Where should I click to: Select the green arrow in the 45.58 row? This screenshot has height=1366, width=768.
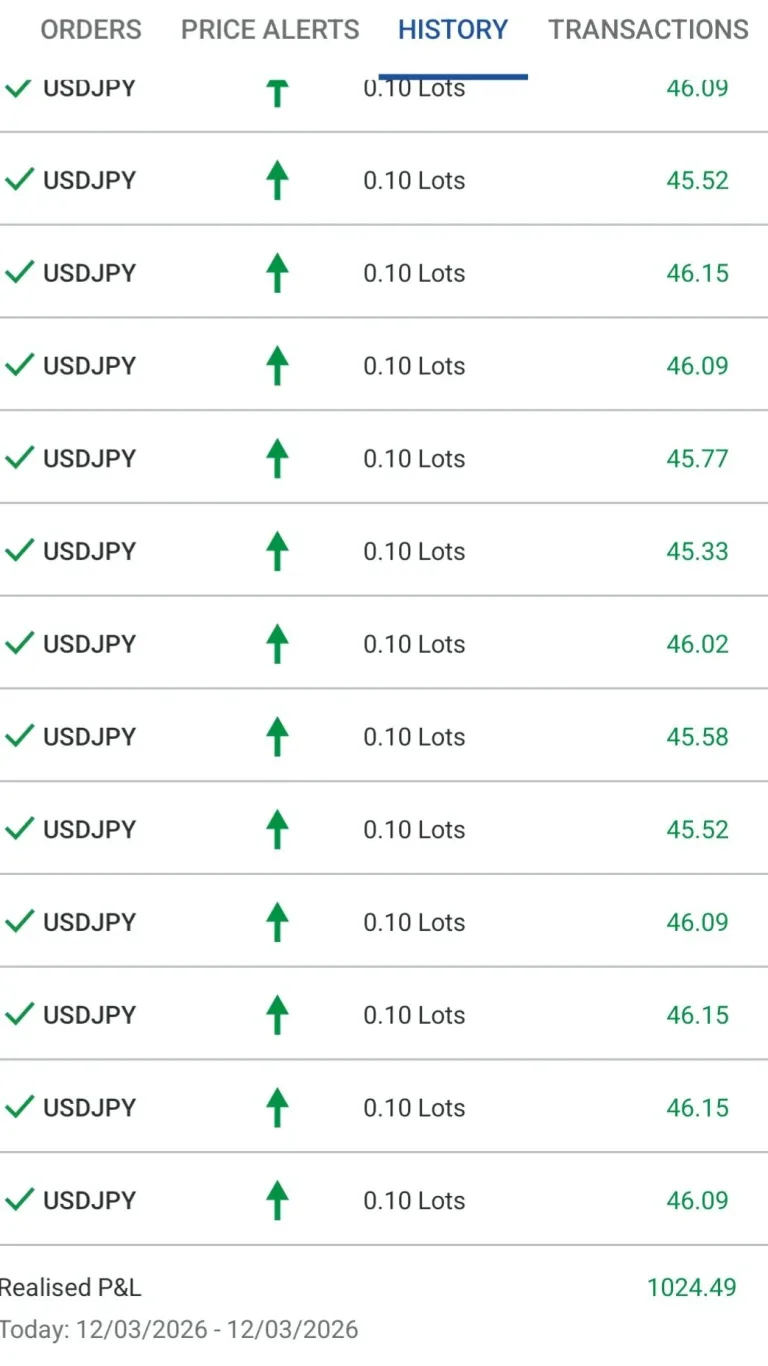coord(277,737)
